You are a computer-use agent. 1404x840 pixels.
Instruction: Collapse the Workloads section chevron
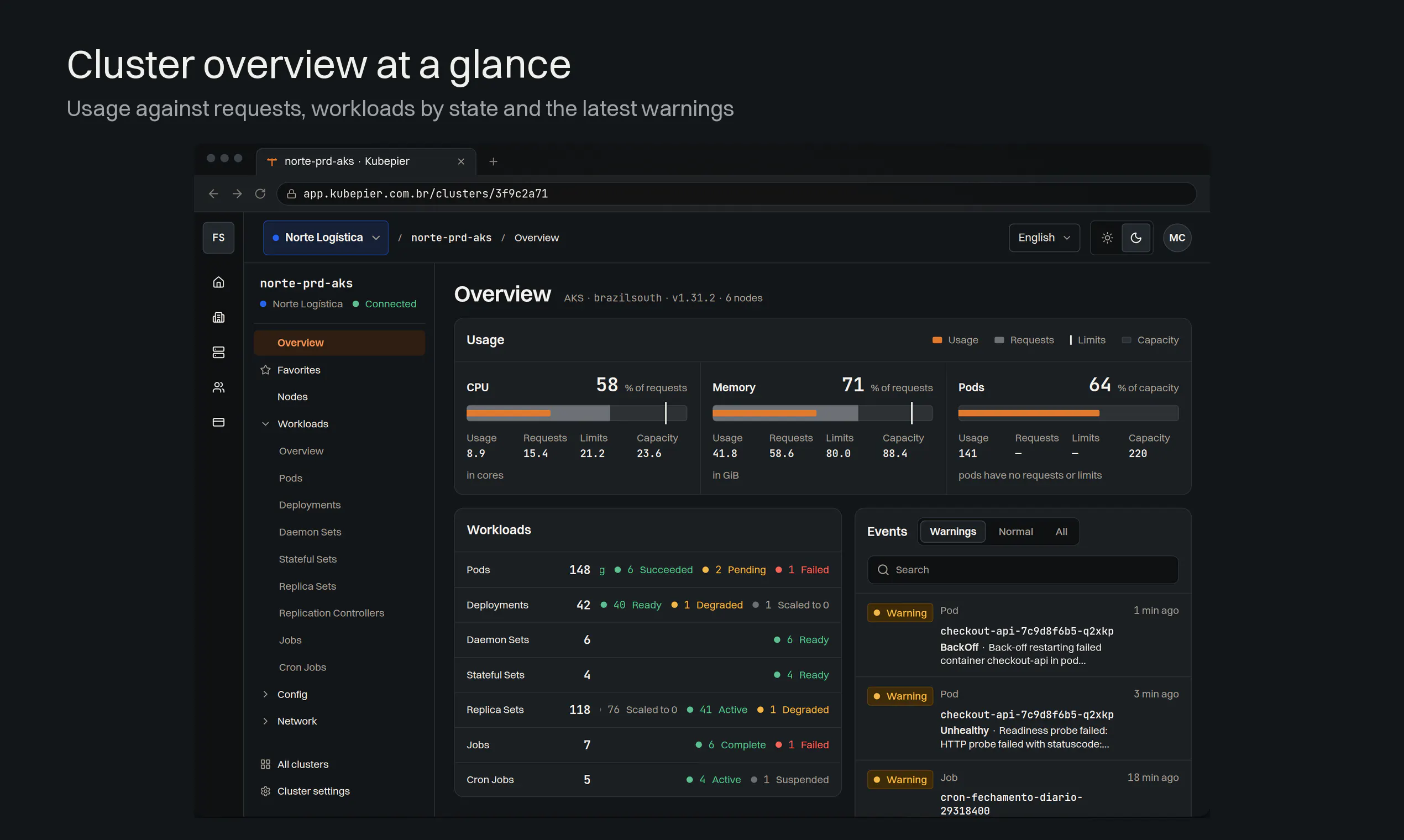265,424
